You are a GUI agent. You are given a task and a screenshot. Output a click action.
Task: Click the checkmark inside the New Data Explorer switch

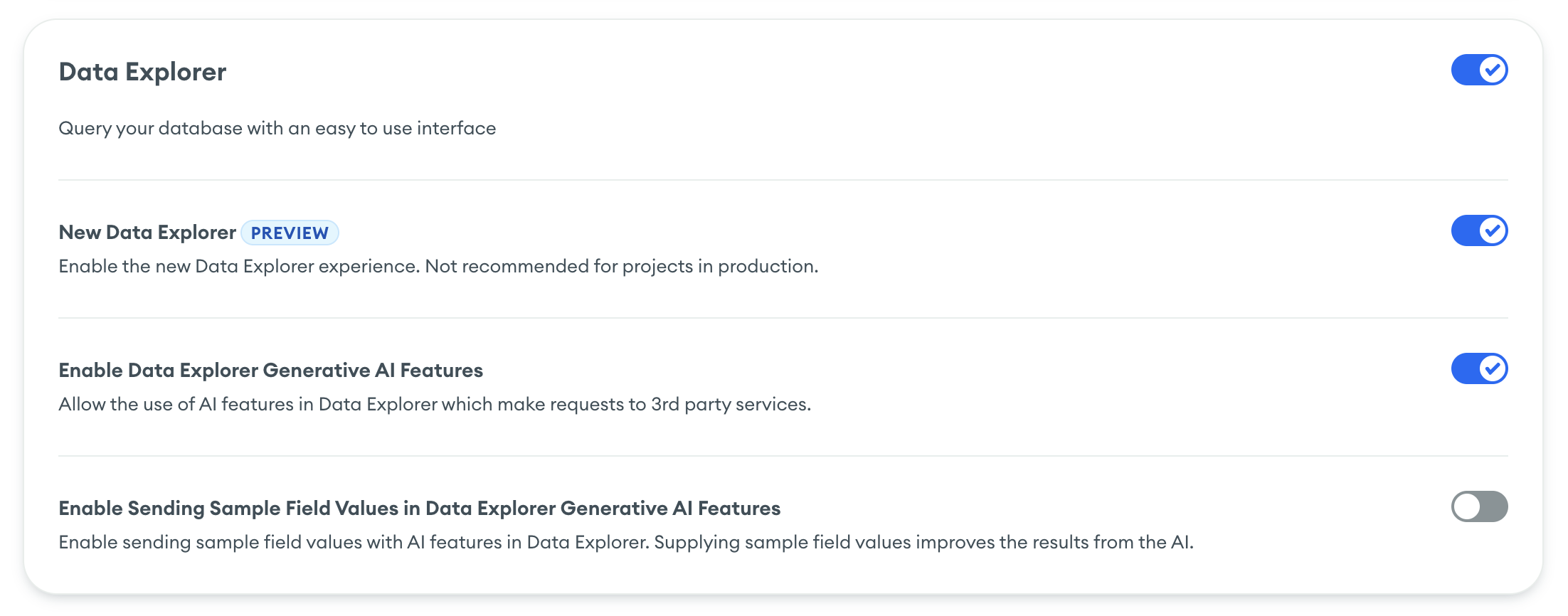tap(1493, 230)
